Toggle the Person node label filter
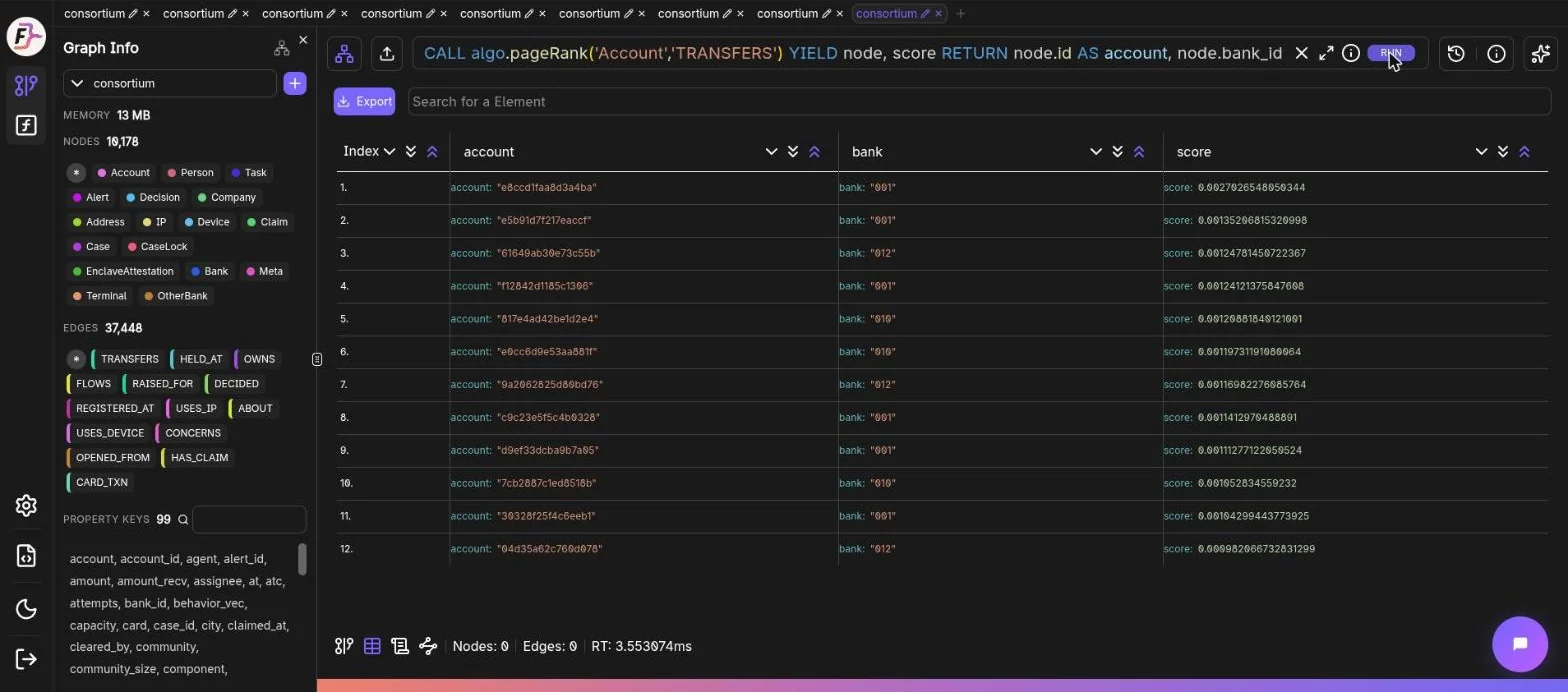1568x692 pixels. (190, 173)
